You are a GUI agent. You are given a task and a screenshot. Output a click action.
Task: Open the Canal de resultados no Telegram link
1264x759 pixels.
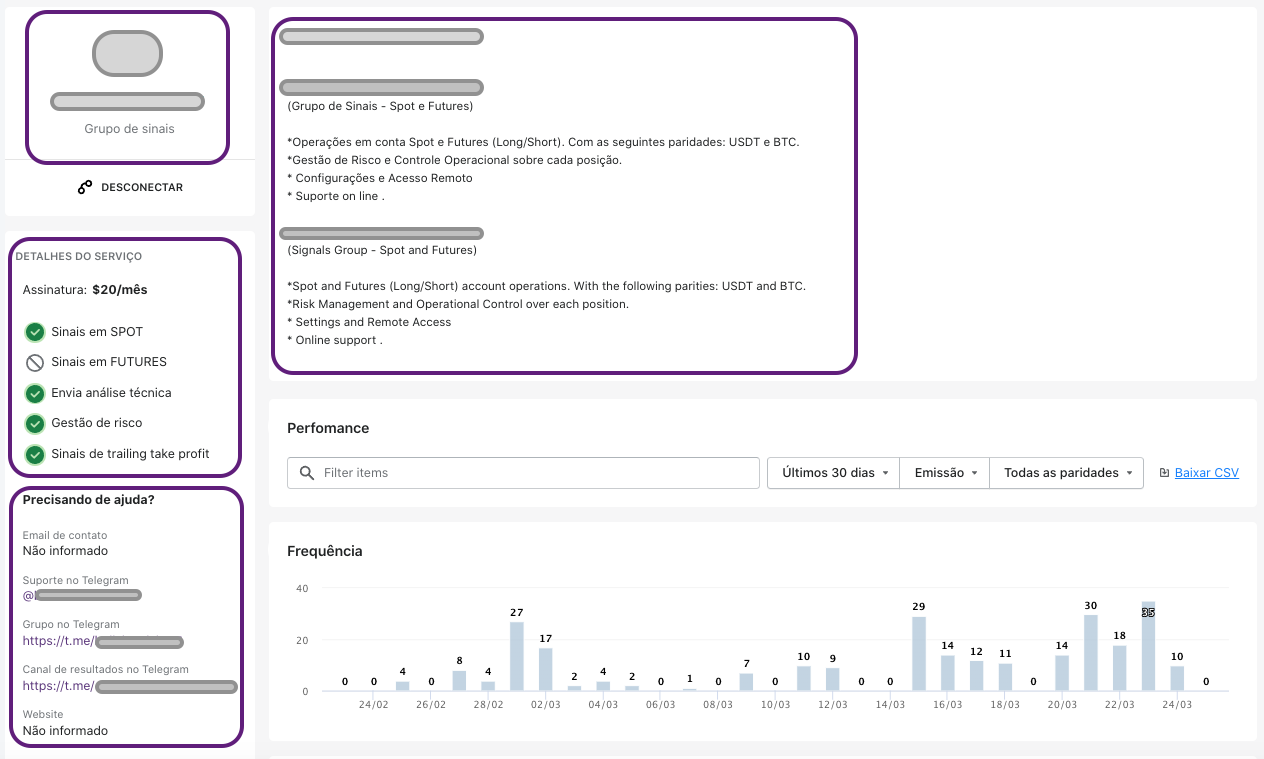click(130, 686)
